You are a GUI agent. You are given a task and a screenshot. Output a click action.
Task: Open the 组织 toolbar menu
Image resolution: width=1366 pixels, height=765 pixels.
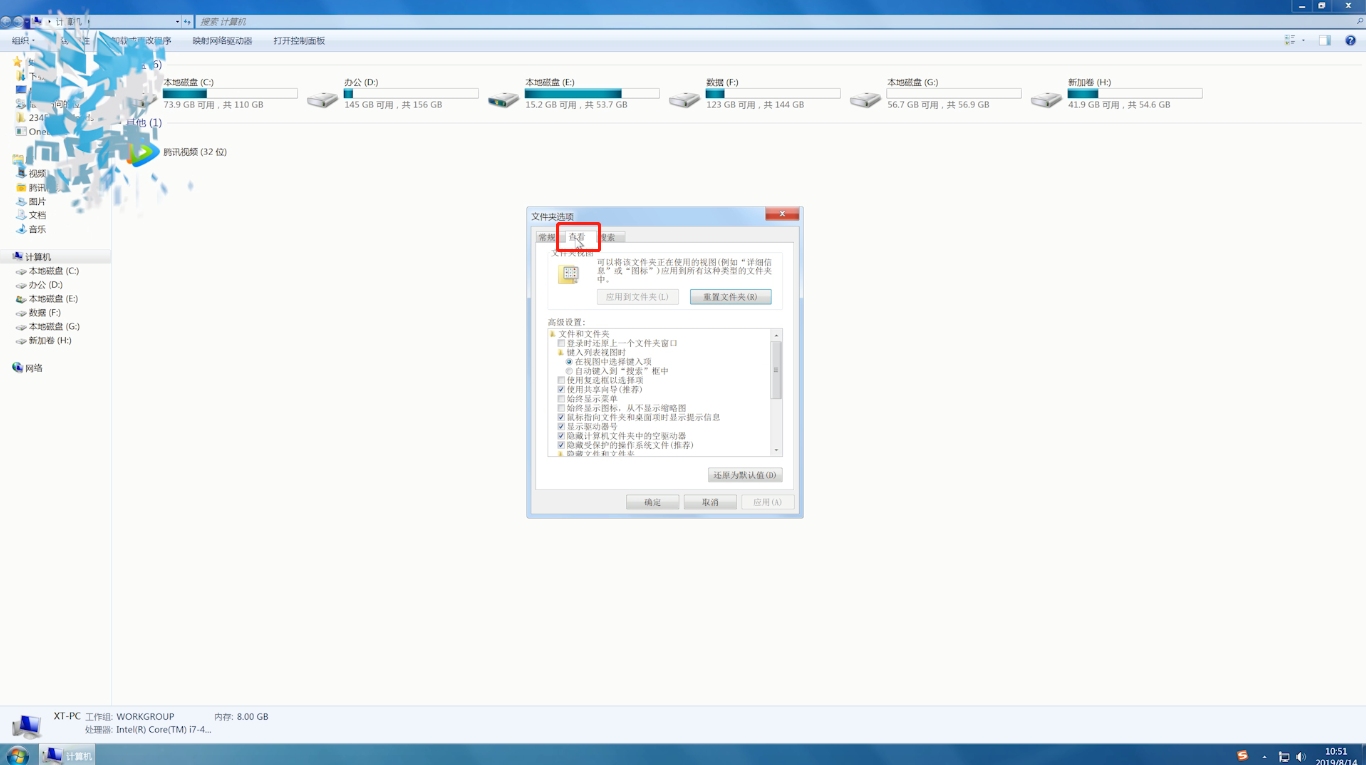point(22,41)
